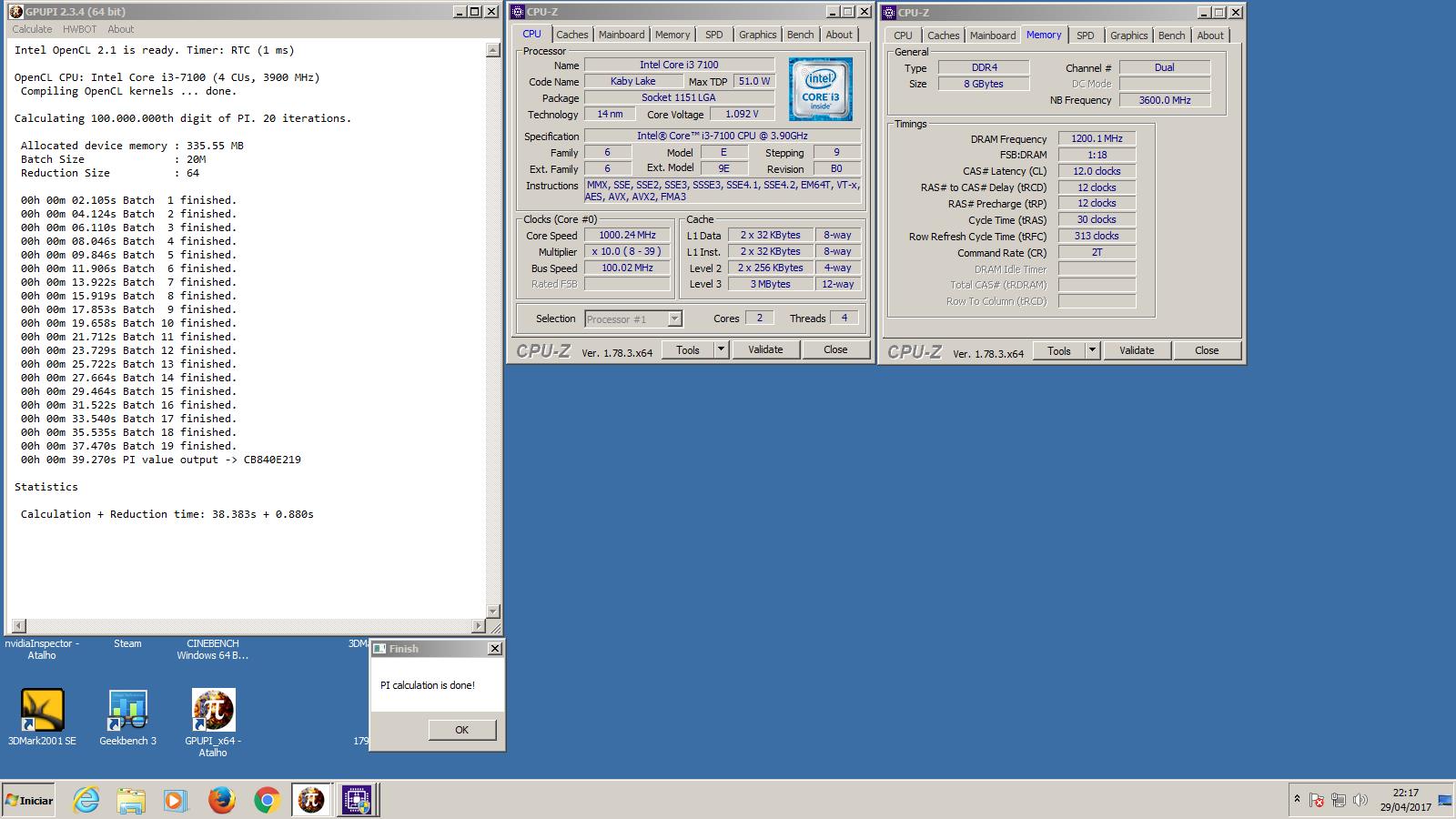Open the About menu in GPUPI
Image resolution: width=1456 pixels, height=819 pixels.
[x=120, y=29]
